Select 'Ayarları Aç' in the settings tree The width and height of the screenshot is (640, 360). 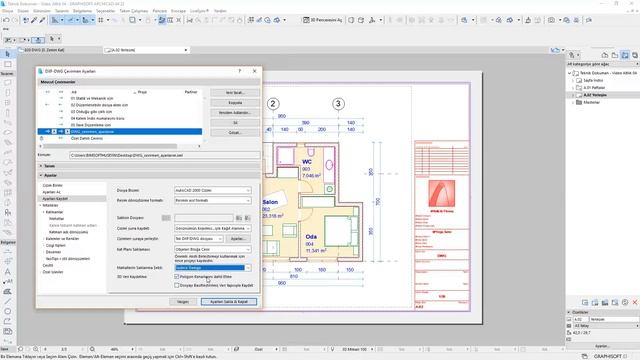[51, 192]
